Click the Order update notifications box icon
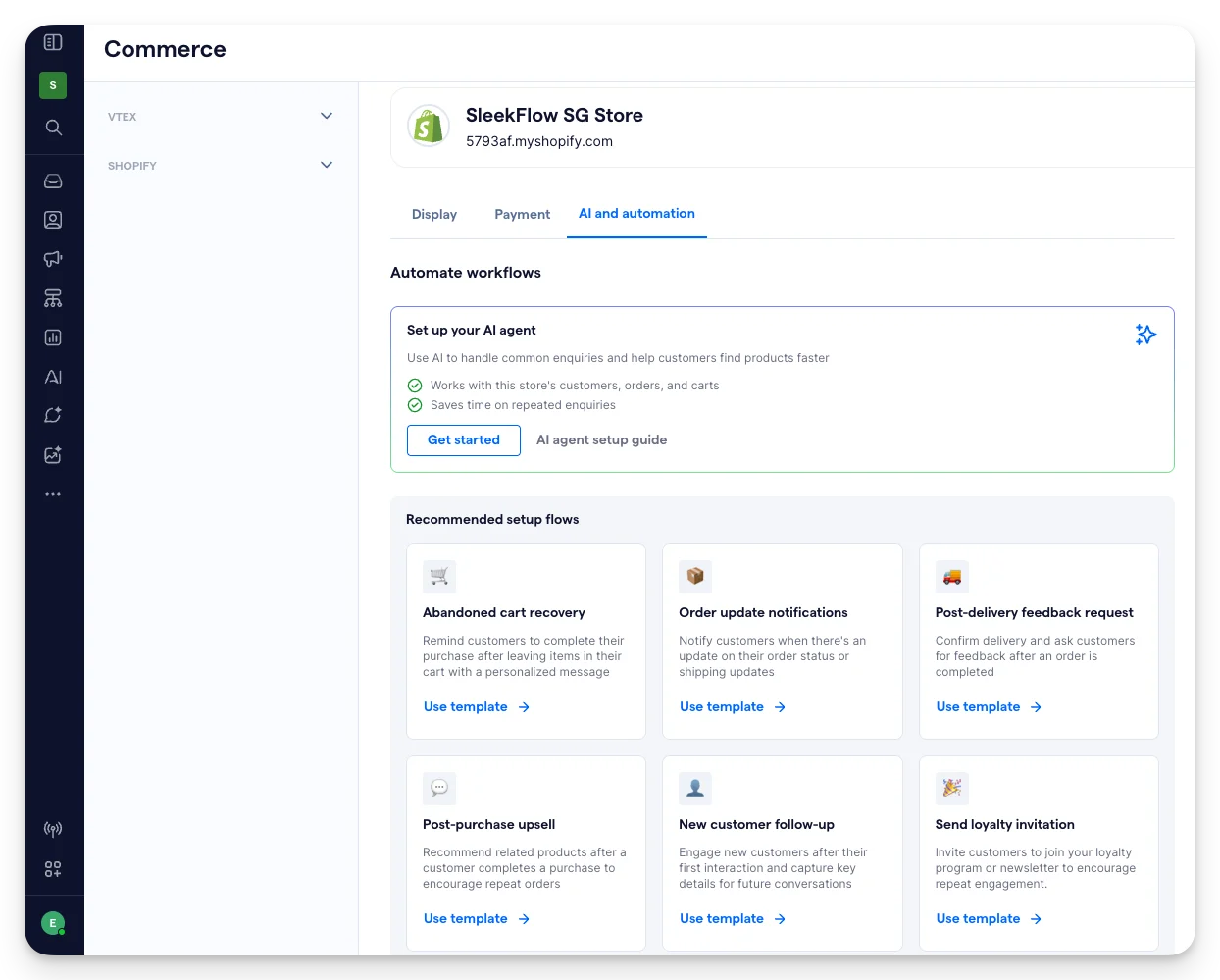The width and height of the screenshot is (1220, 980). point(695,577)
